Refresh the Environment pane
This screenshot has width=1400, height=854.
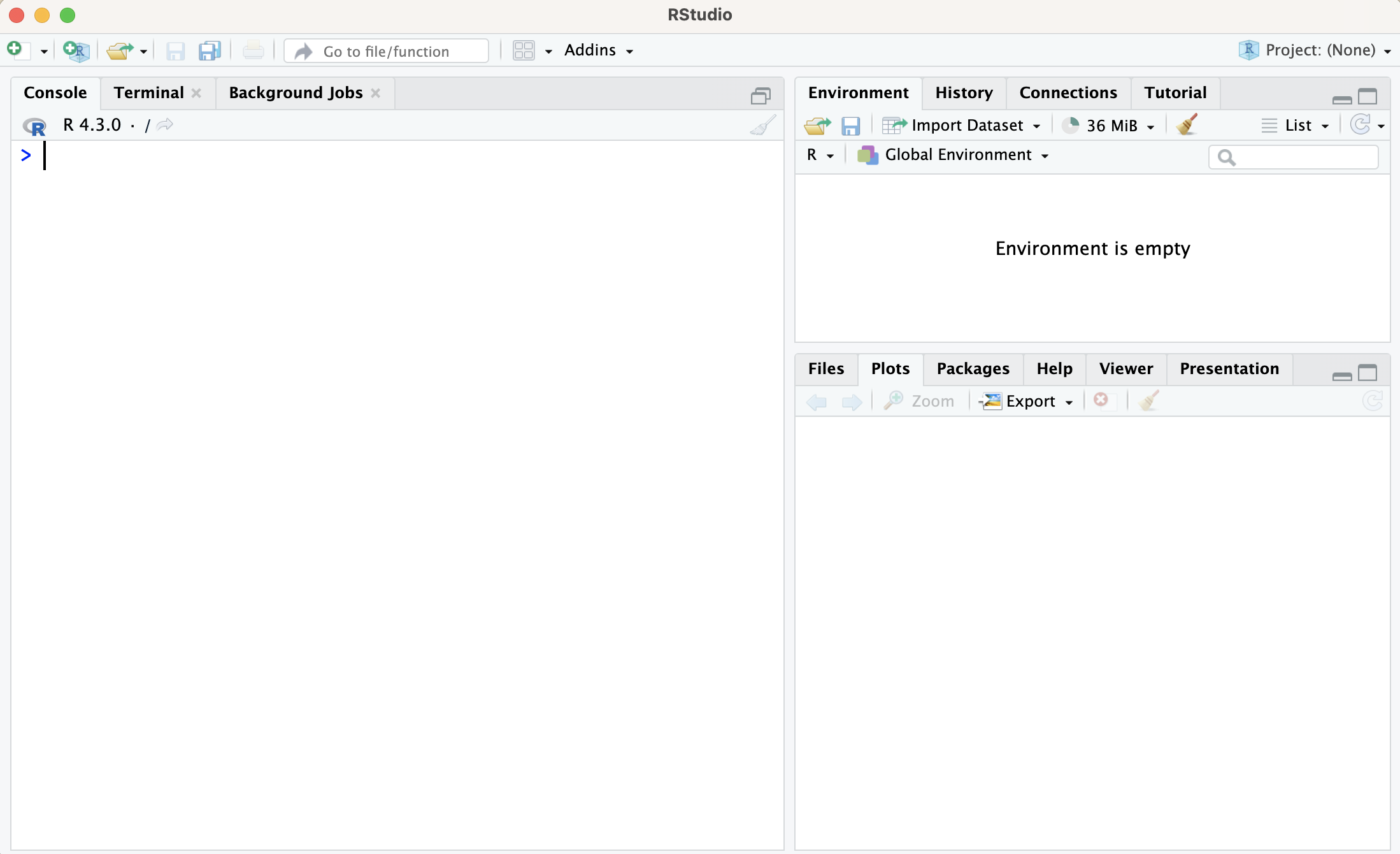click(x=1360, y=125)
